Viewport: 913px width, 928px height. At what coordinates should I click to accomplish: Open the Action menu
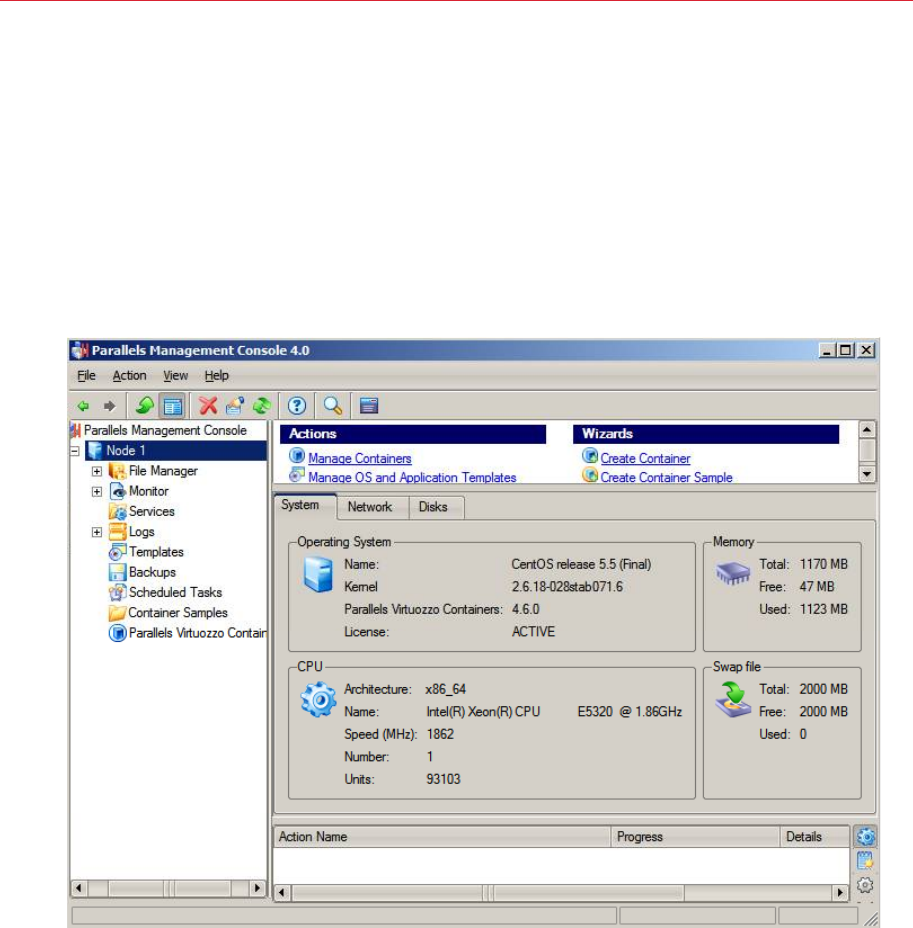point(130,375)
